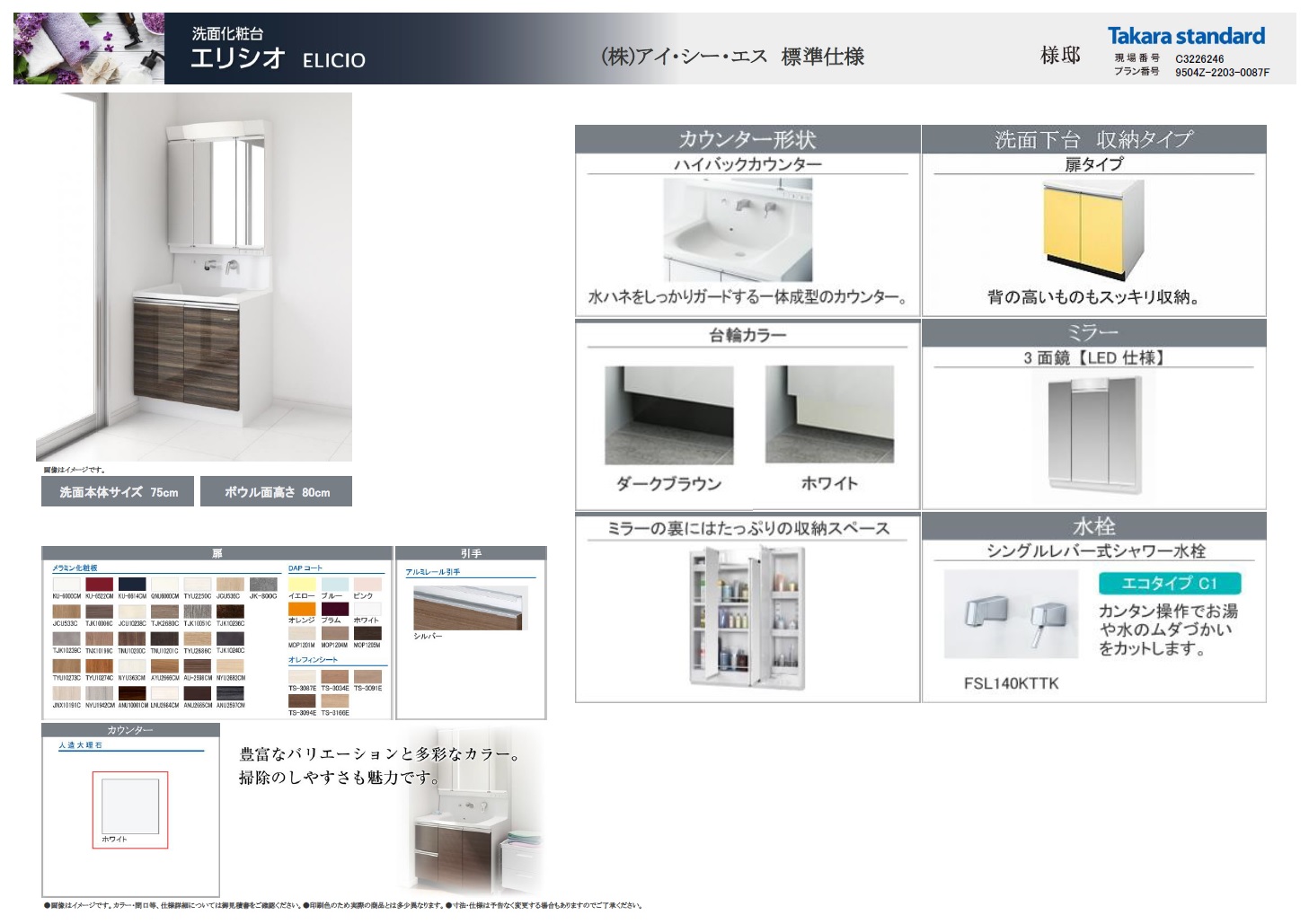The image size is (1309, 924).
Task: Choose the DAP coat イエロー swatch
Action: coord(302,584)
